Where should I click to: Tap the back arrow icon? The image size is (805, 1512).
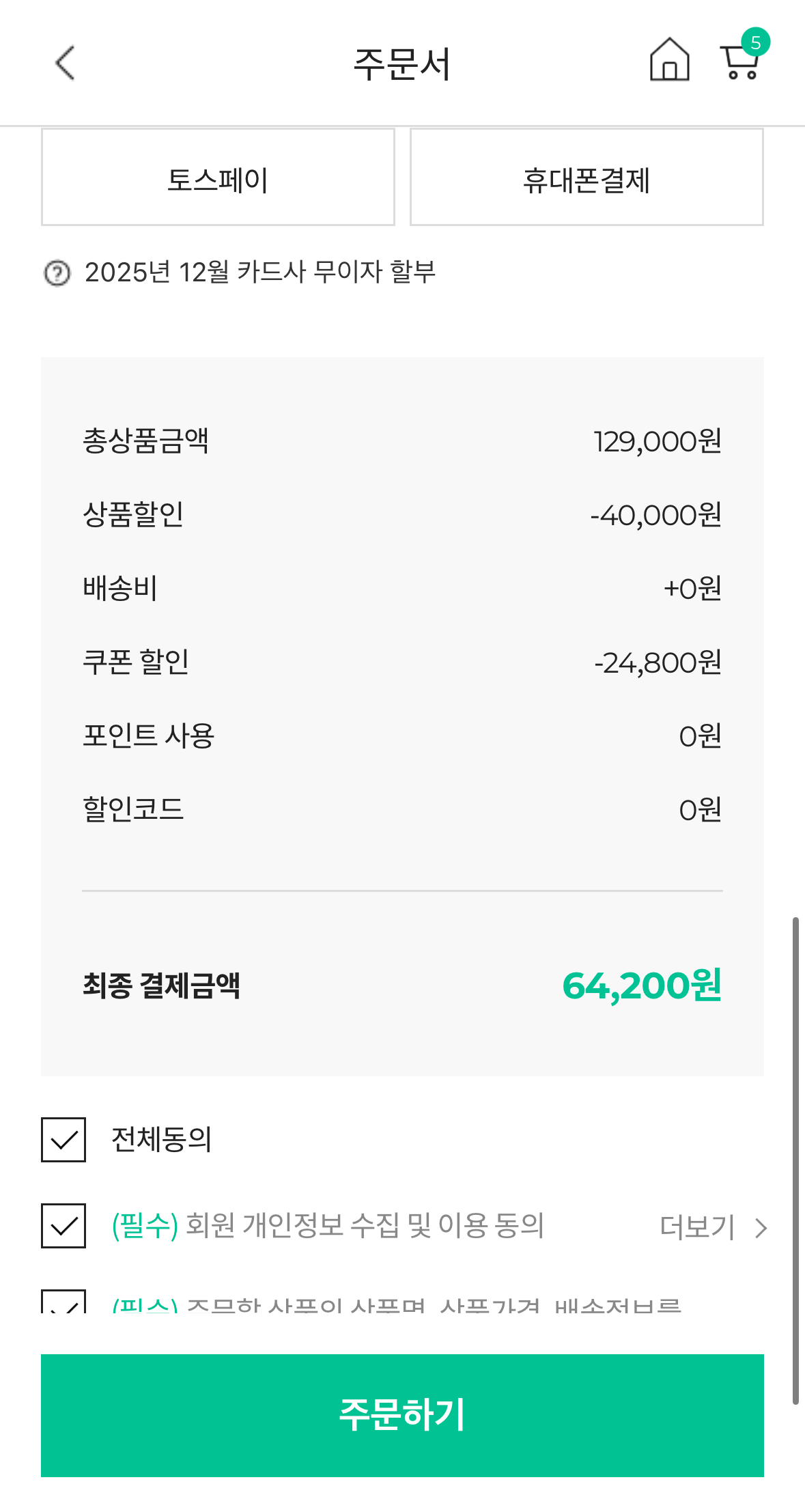coord(65,64)
